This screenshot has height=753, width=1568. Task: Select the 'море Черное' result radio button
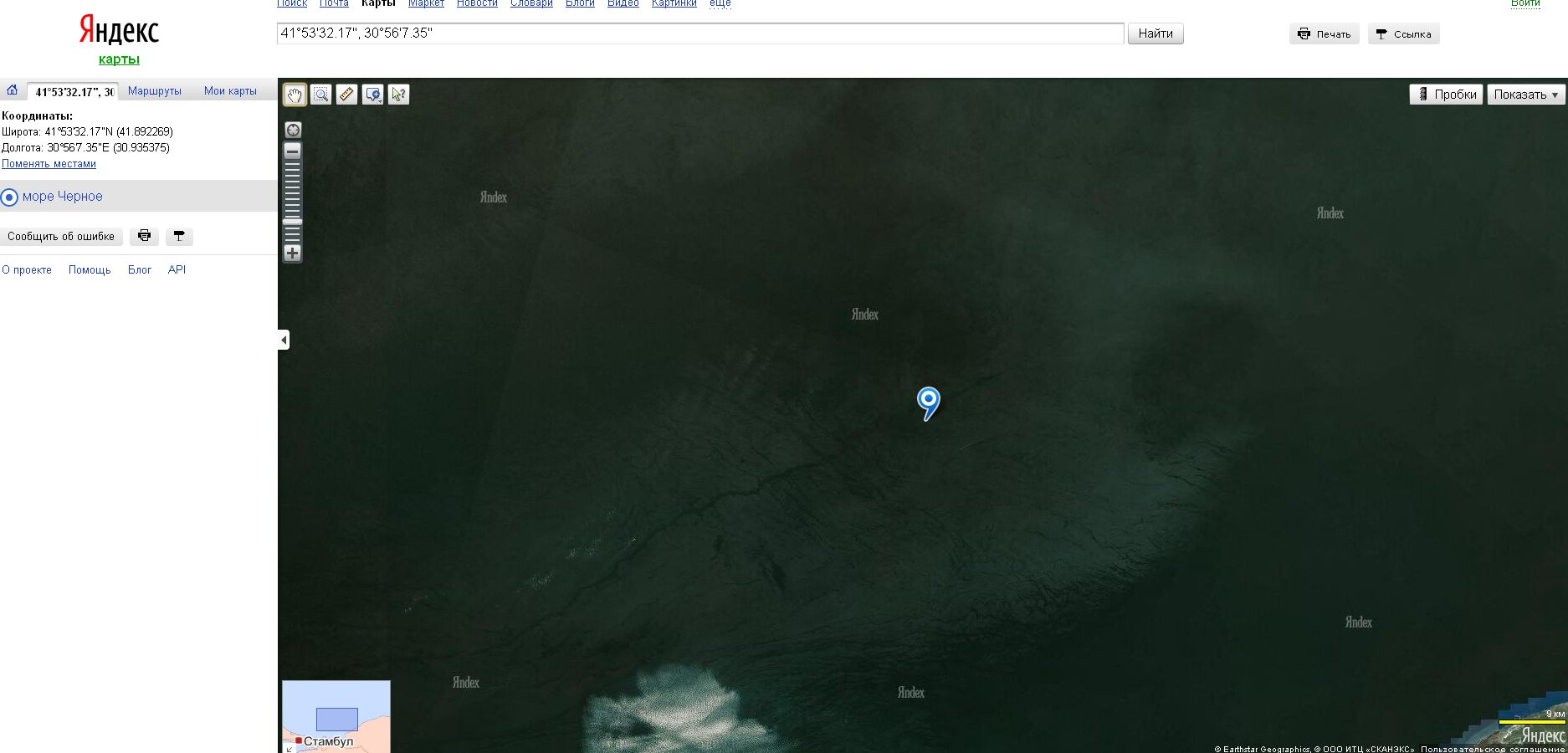click(9, 197)
